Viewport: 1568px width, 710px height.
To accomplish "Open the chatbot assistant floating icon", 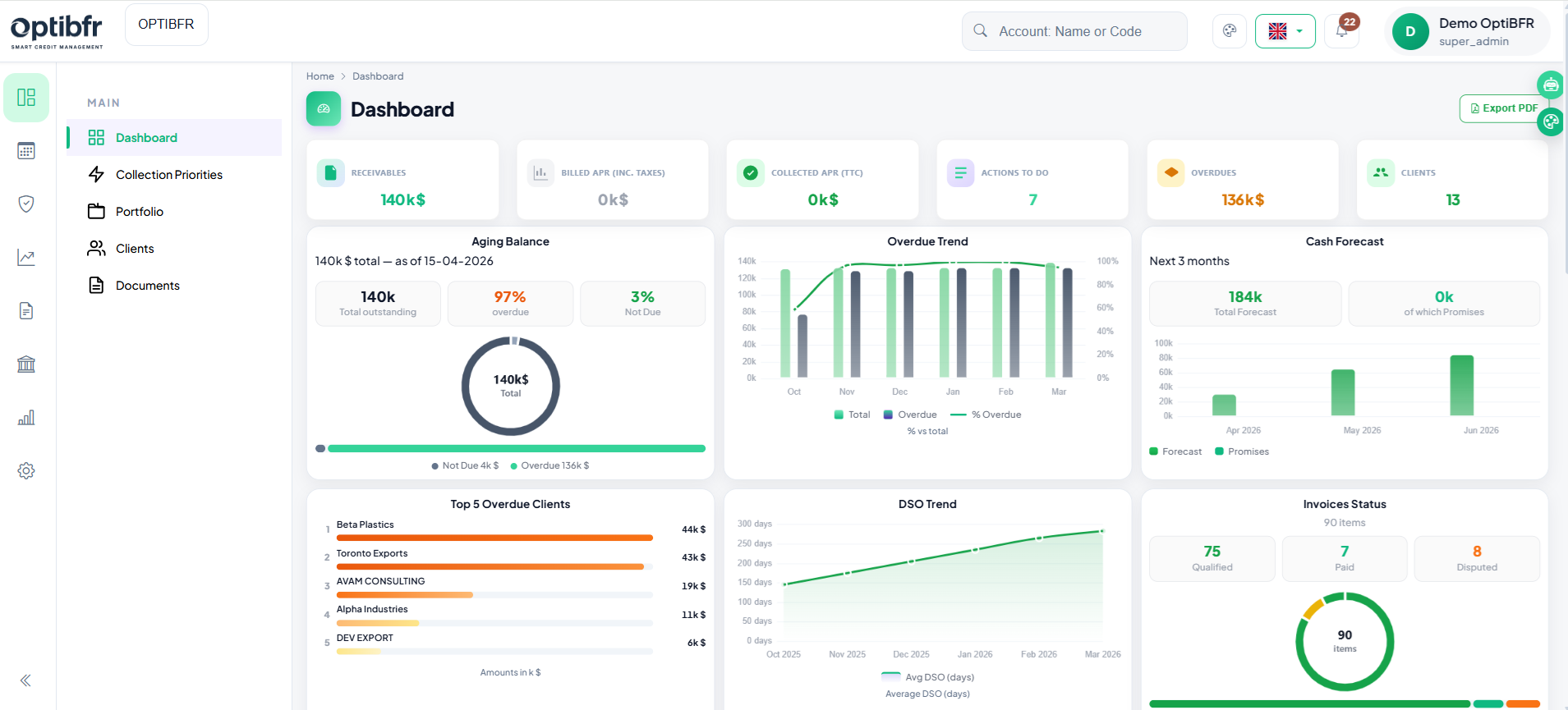I will tap(1550, 85).
